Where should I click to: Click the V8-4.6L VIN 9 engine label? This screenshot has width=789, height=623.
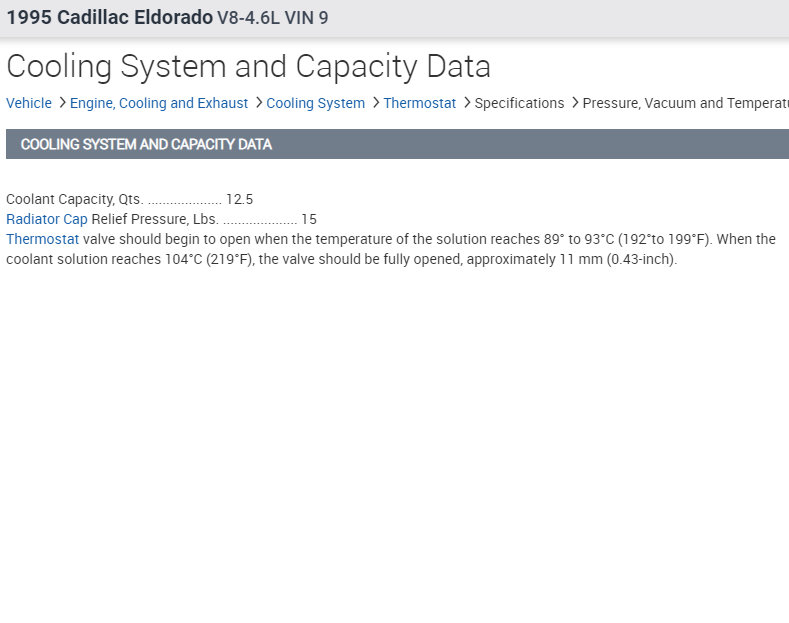pos(272,18)
